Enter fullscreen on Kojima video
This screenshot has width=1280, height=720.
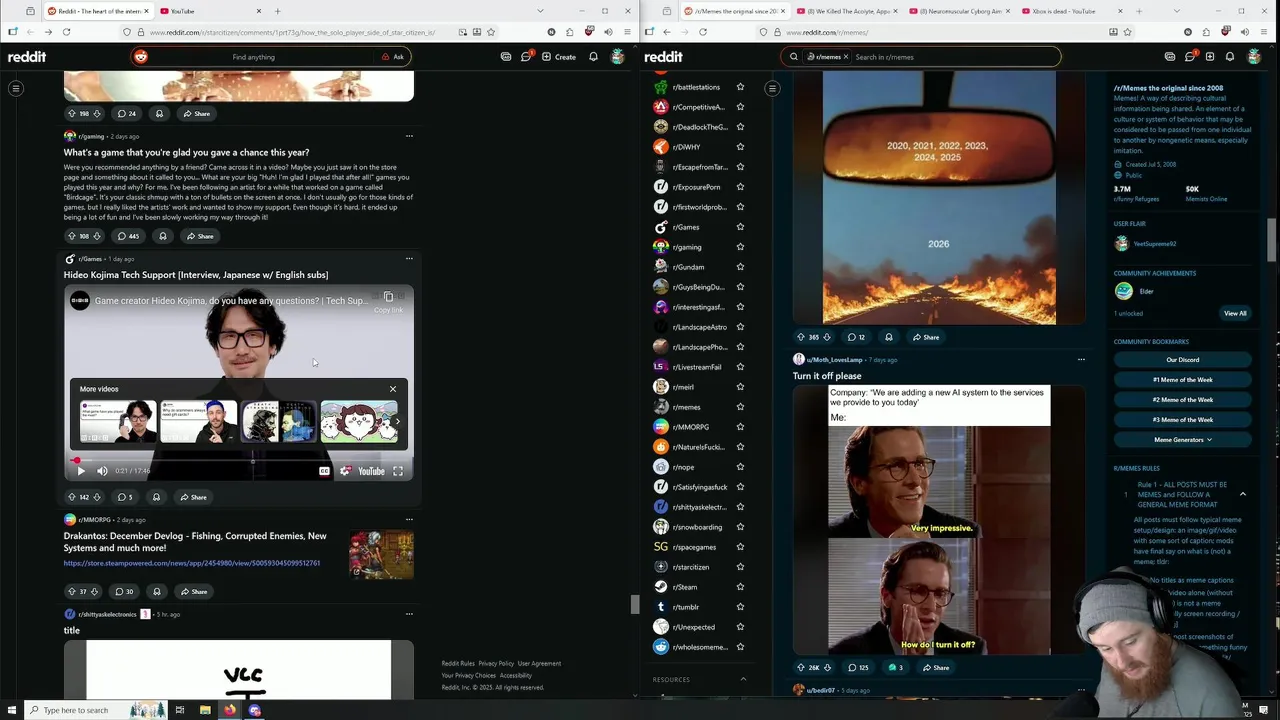398,471
